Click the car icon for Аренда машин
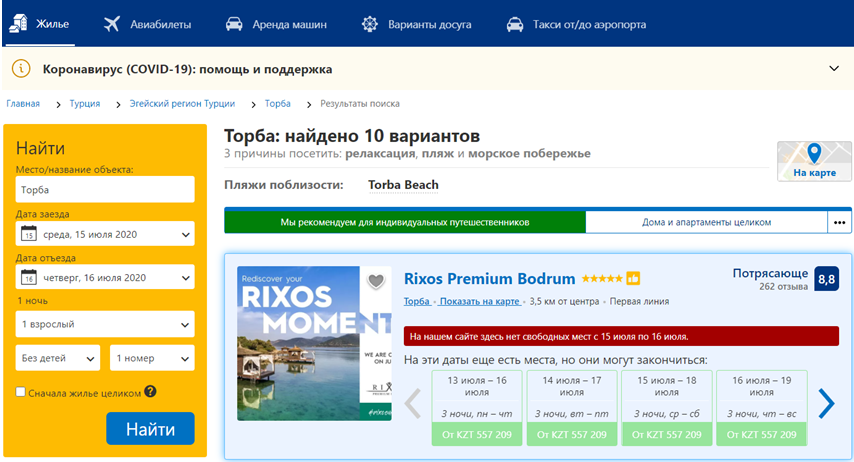 [x=234, y=25]
